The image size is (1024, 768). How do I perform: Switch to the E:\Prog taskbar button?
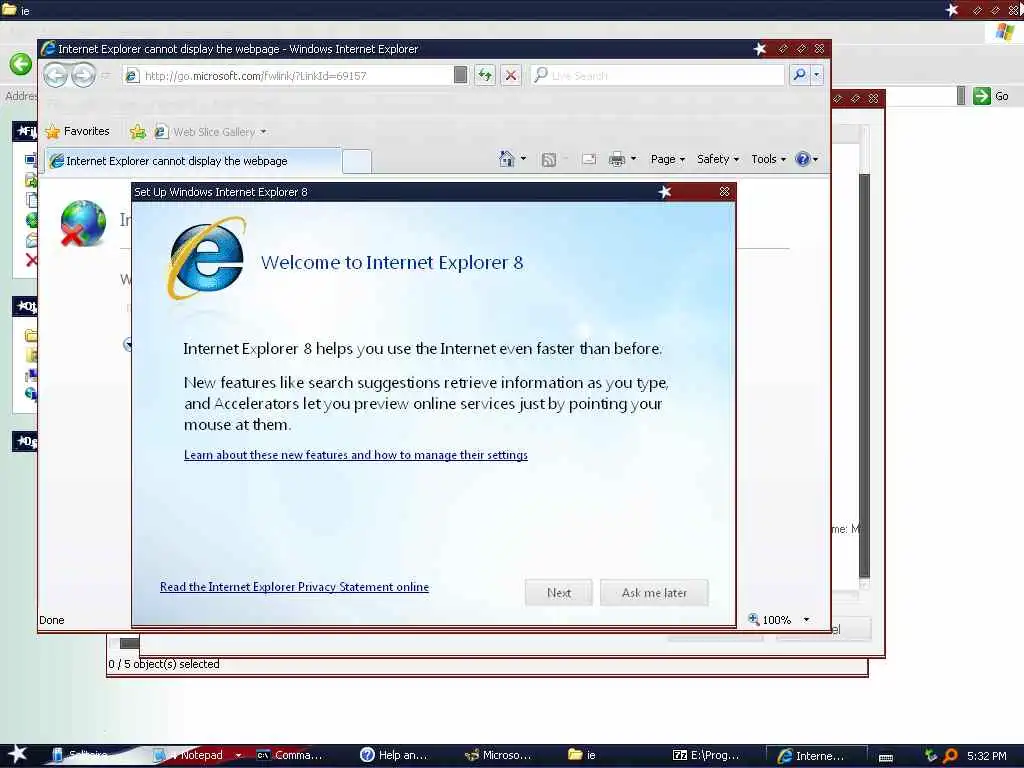tap(706, 755)
